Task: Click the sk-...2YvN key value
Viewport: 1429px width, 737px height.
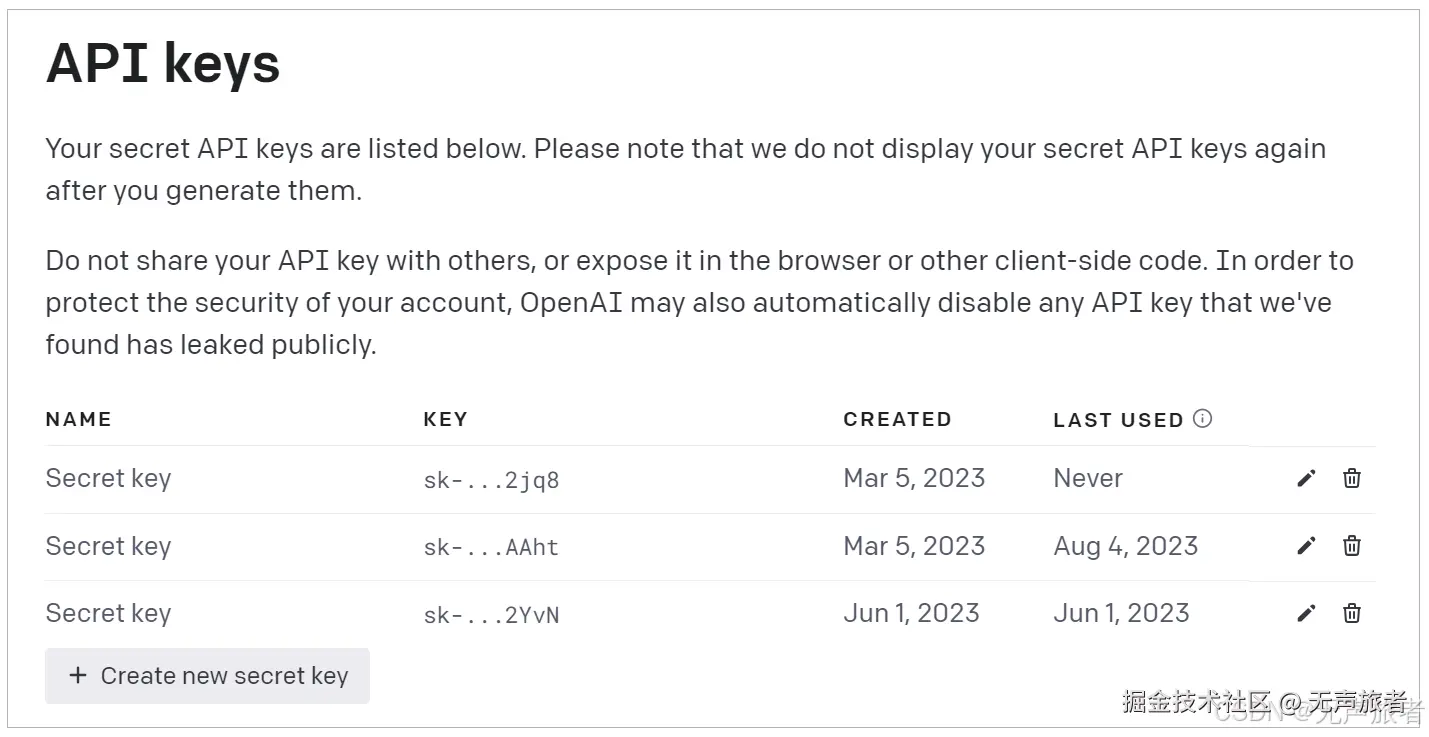Action: [x=491, y=615]
